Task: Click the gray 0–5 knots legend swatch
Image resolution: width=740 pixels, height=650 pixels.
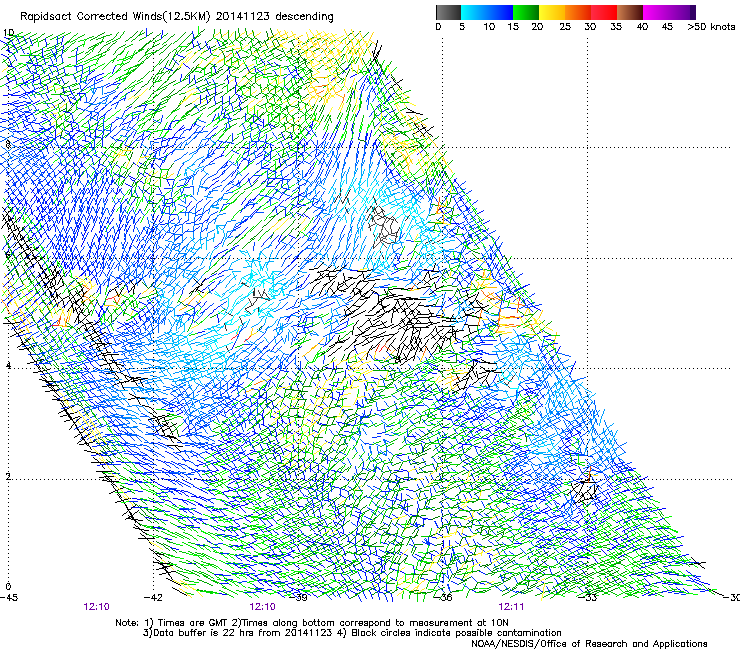Action: [x=448, y=12]
